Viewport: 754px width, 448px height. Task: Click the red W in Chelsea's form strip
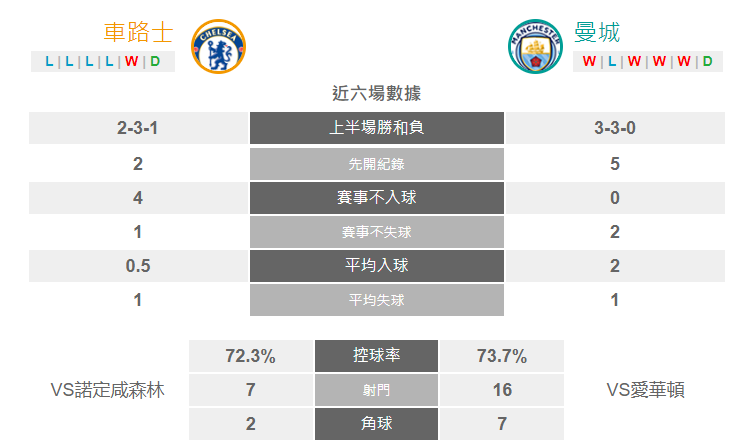tap(131, 62)
